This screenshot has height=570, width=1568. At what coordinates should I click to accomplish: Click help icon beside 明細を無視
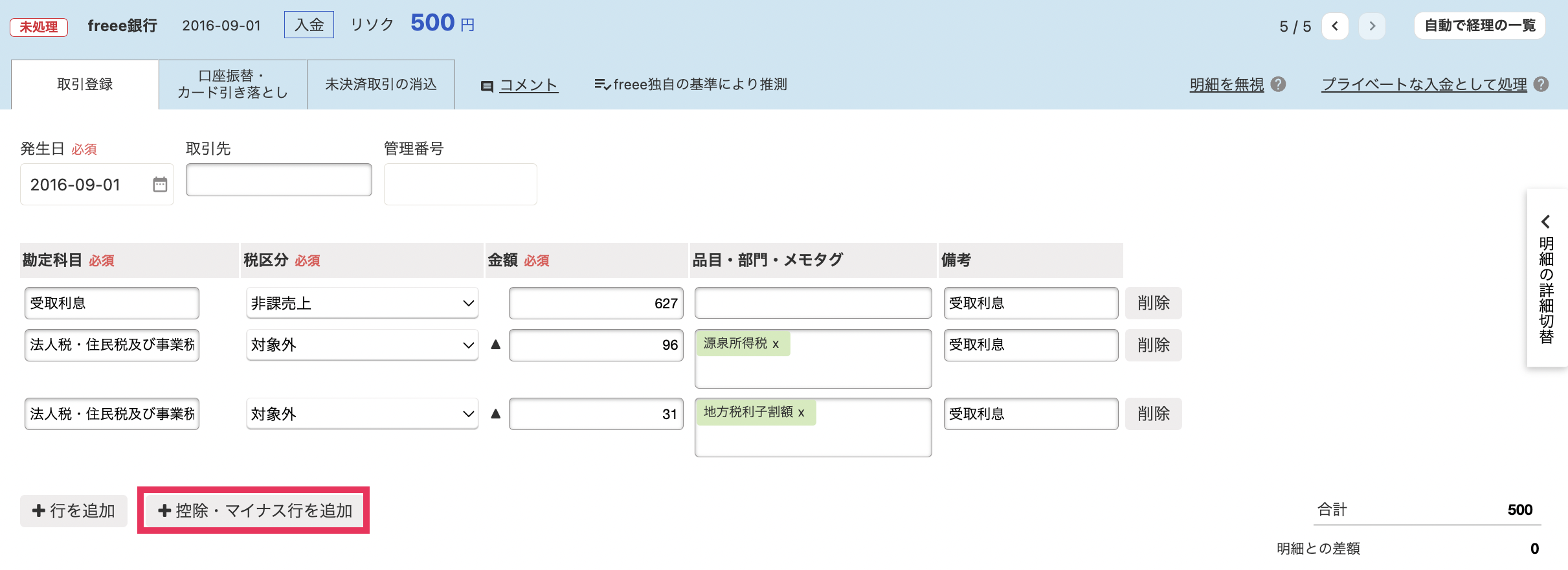pos(1278,84)
